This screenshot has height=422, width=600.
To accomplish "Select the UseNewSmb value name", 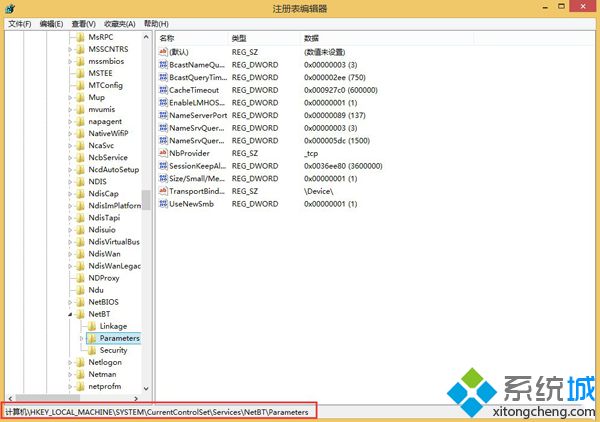I will pos(191,204).
